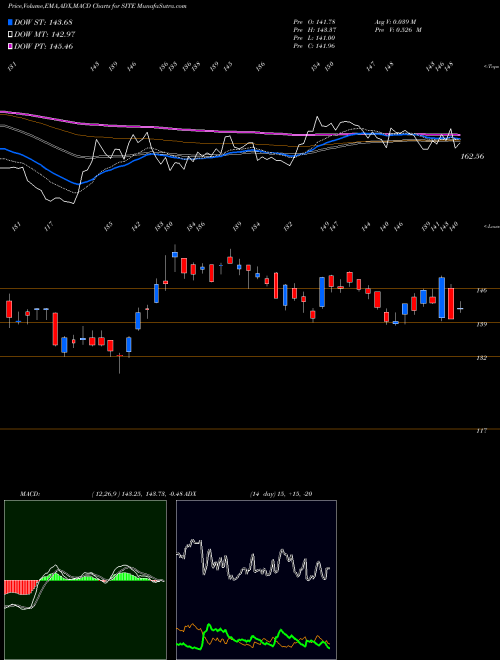
Task: Click the red MACD histogram bars
Action: (21, 587)
